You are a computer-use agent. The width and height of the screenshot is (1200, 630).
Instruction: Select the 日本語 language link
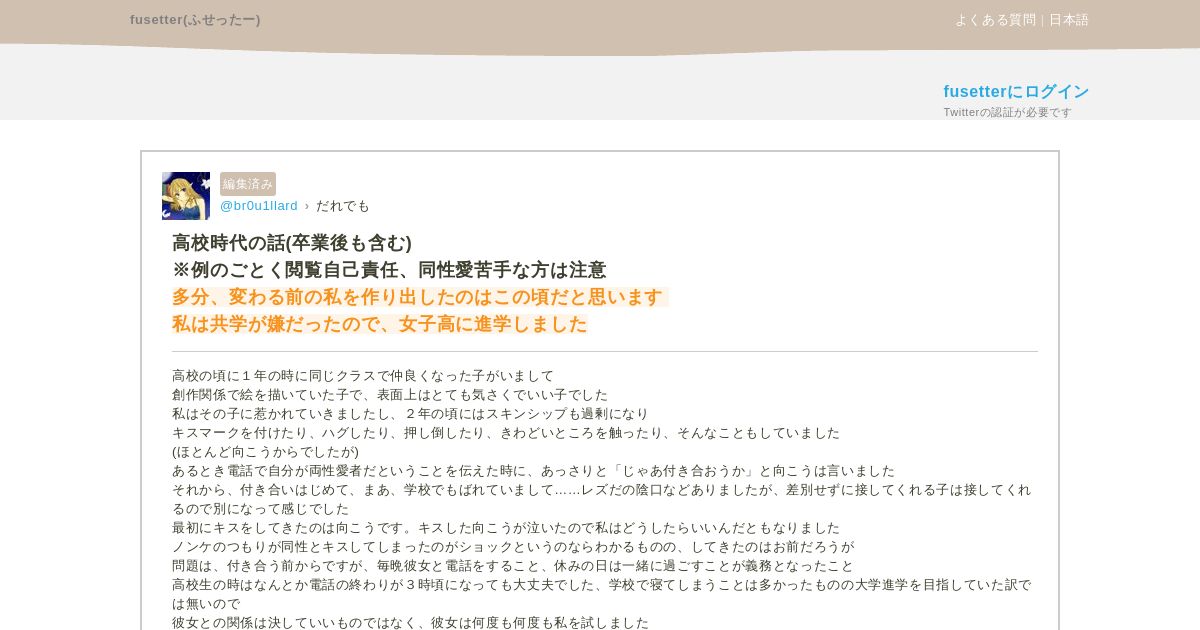1069,20
